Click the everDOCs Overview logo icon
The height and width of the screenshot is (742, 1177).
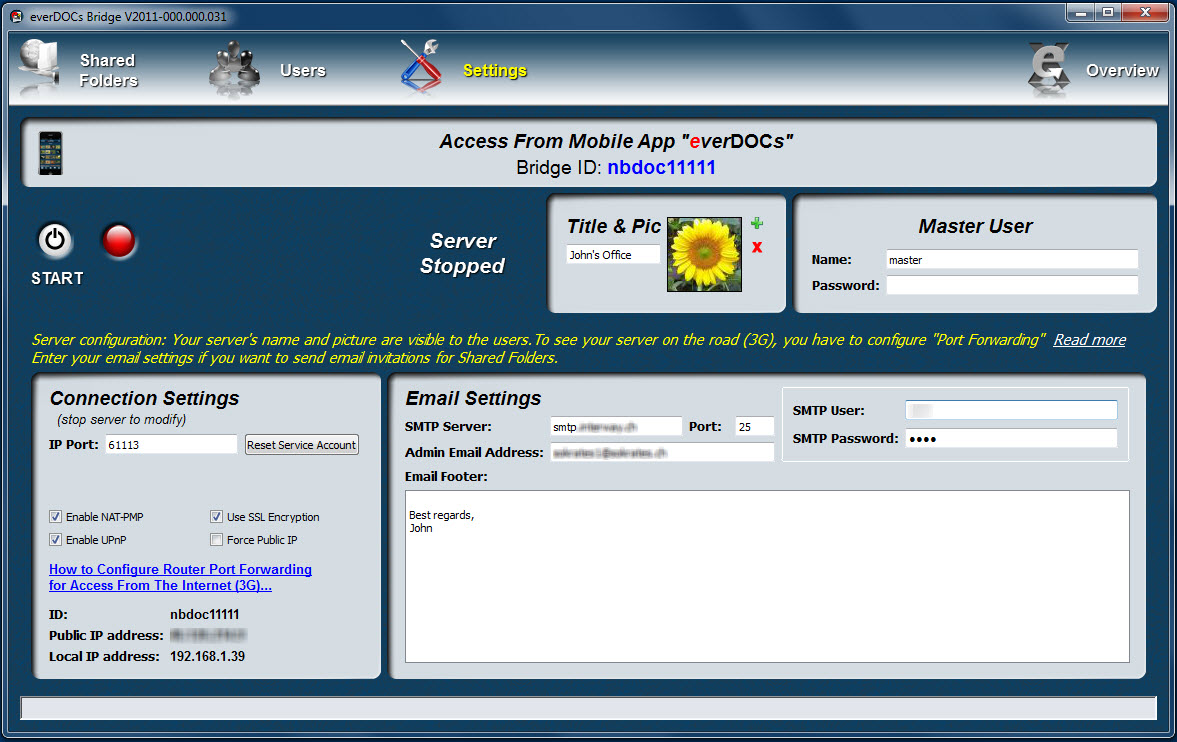[x=1049, y=70]
